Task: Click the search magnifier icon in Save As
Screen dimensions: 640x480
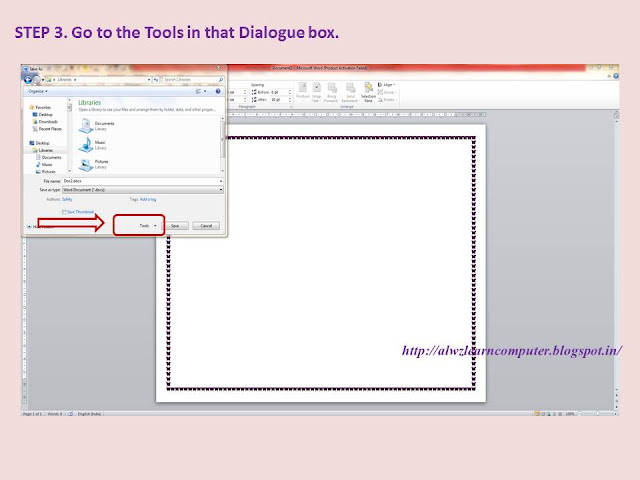Action: coord(220,80)
